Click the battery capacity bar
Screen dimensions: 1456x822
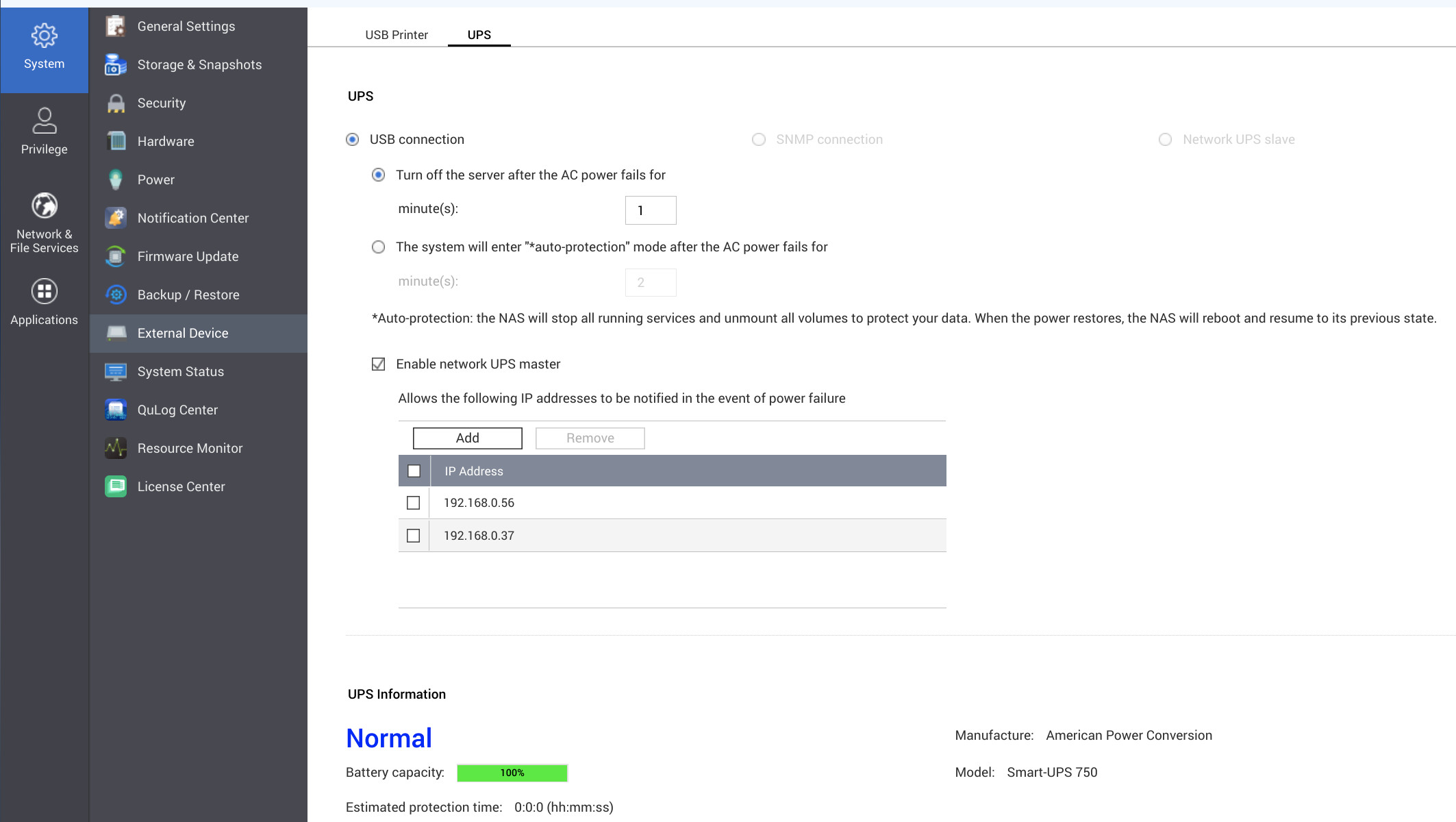[512, 773]
